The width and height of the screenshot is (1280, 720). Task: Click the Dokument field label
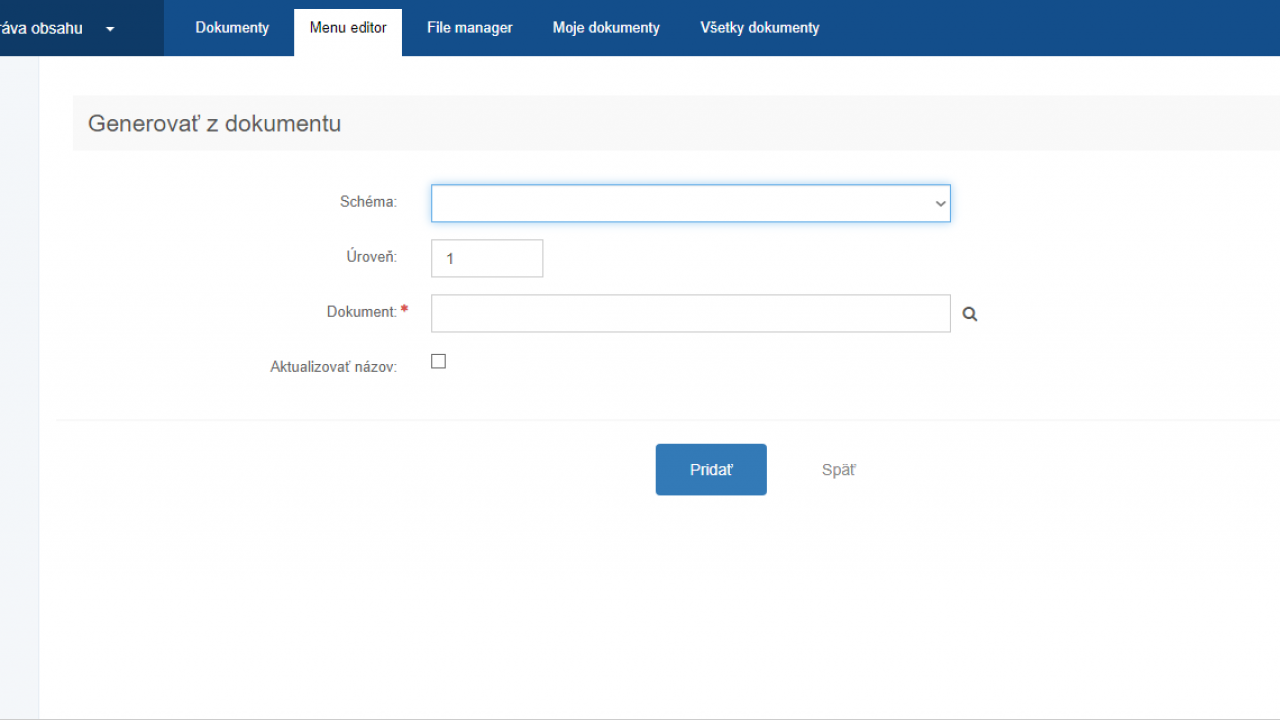point(361,312)
